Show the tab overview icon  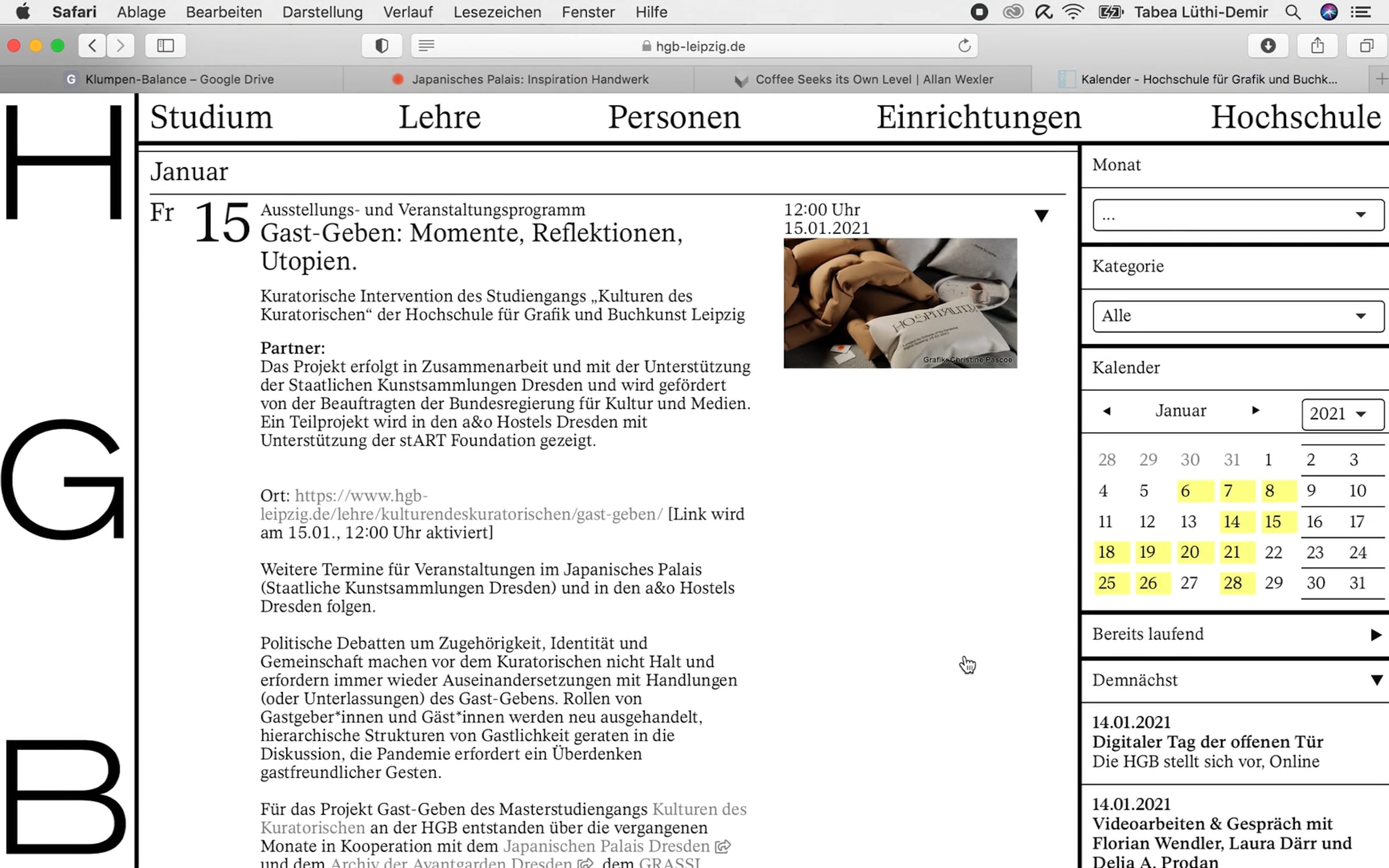(x=1366, y=46)
